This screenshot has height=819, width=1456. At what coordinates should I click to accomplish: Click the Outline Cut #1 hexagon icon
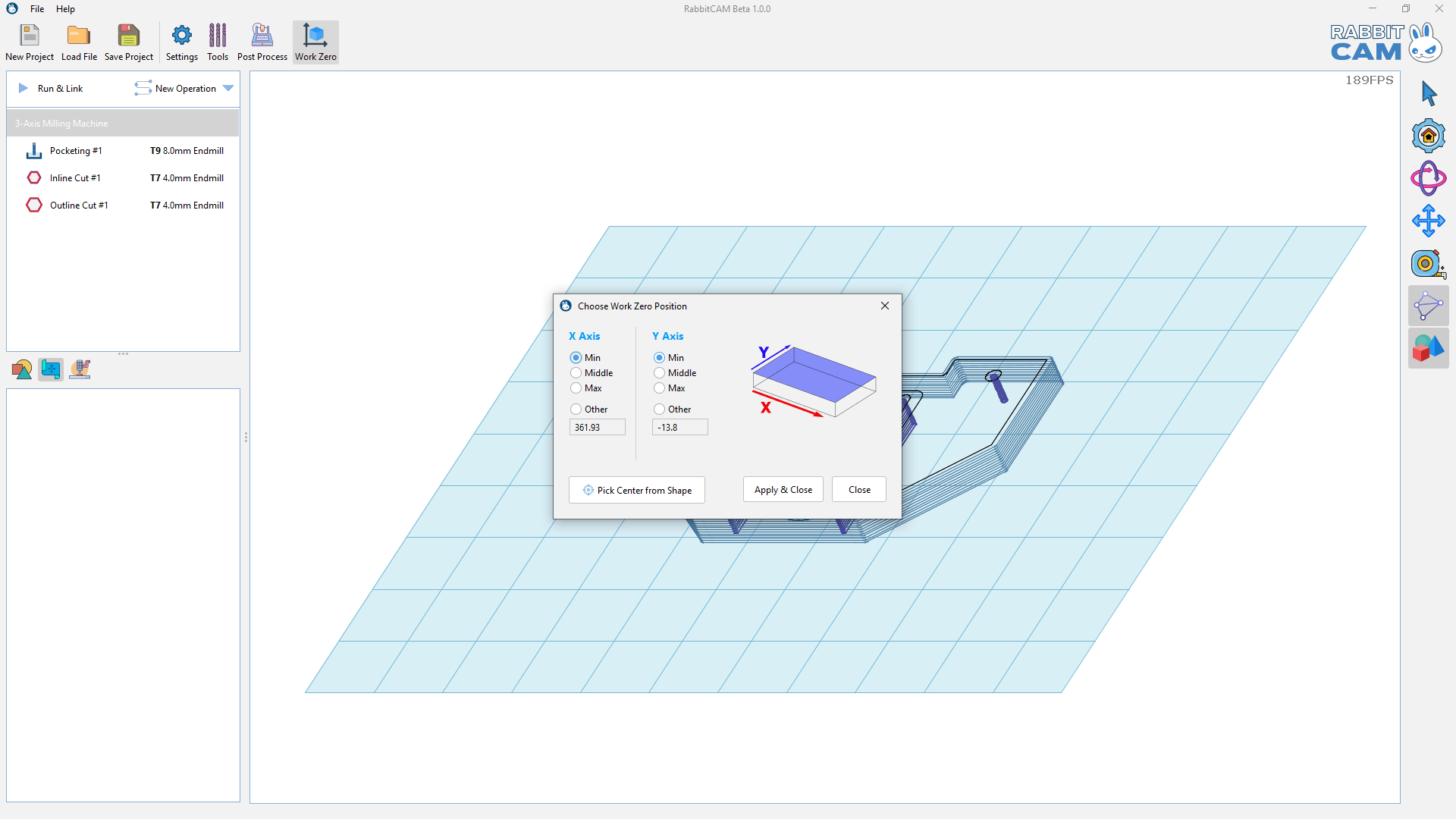[34, 205]
